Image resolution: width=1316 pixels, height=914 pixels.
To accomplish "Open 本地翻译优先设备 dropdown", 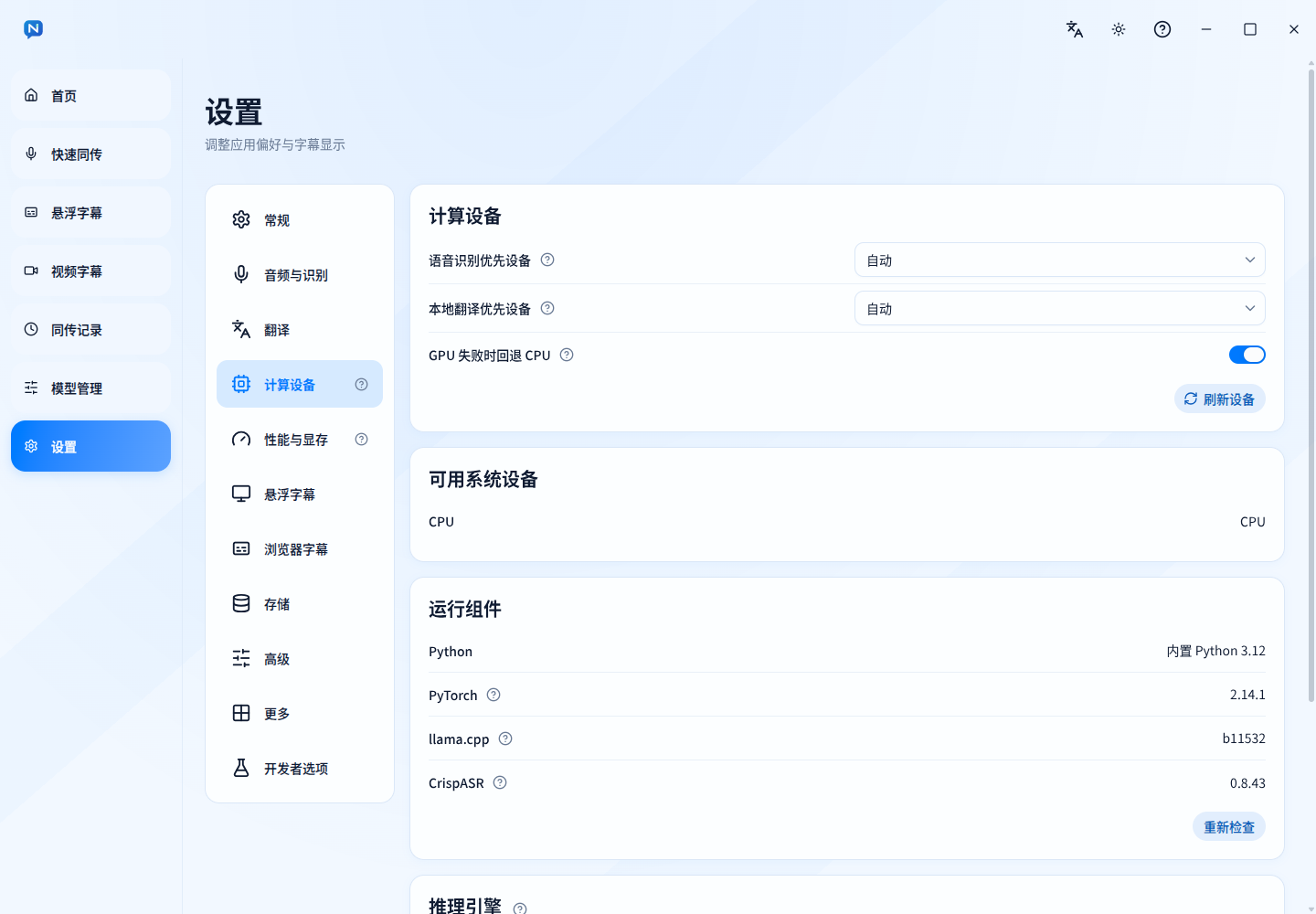I will click(x=1060, y=308).
